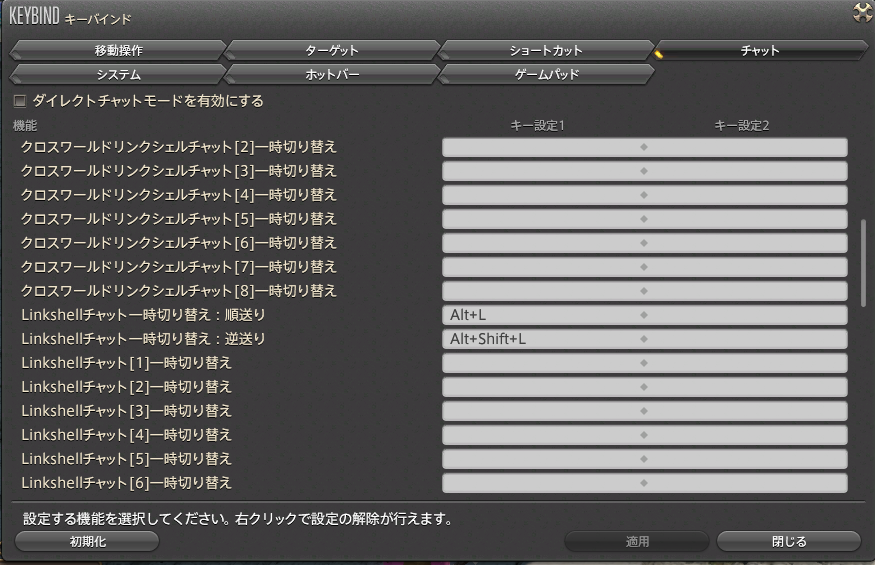
Task: Select key setting 2 for Linkshellチャット[2]
Action: pos(746,387)
